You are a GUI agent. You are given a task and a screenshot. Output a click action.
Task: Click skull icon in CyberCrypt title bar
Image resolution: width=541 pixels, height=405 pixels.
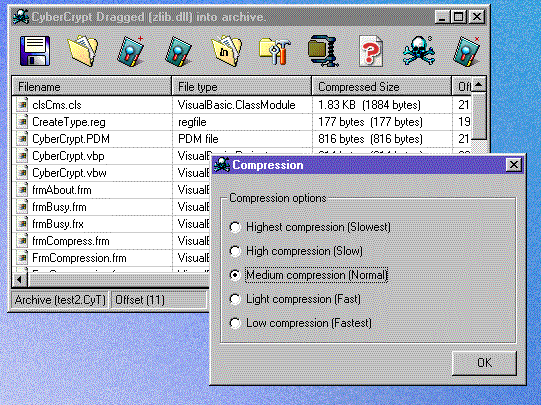pos(21,17)
